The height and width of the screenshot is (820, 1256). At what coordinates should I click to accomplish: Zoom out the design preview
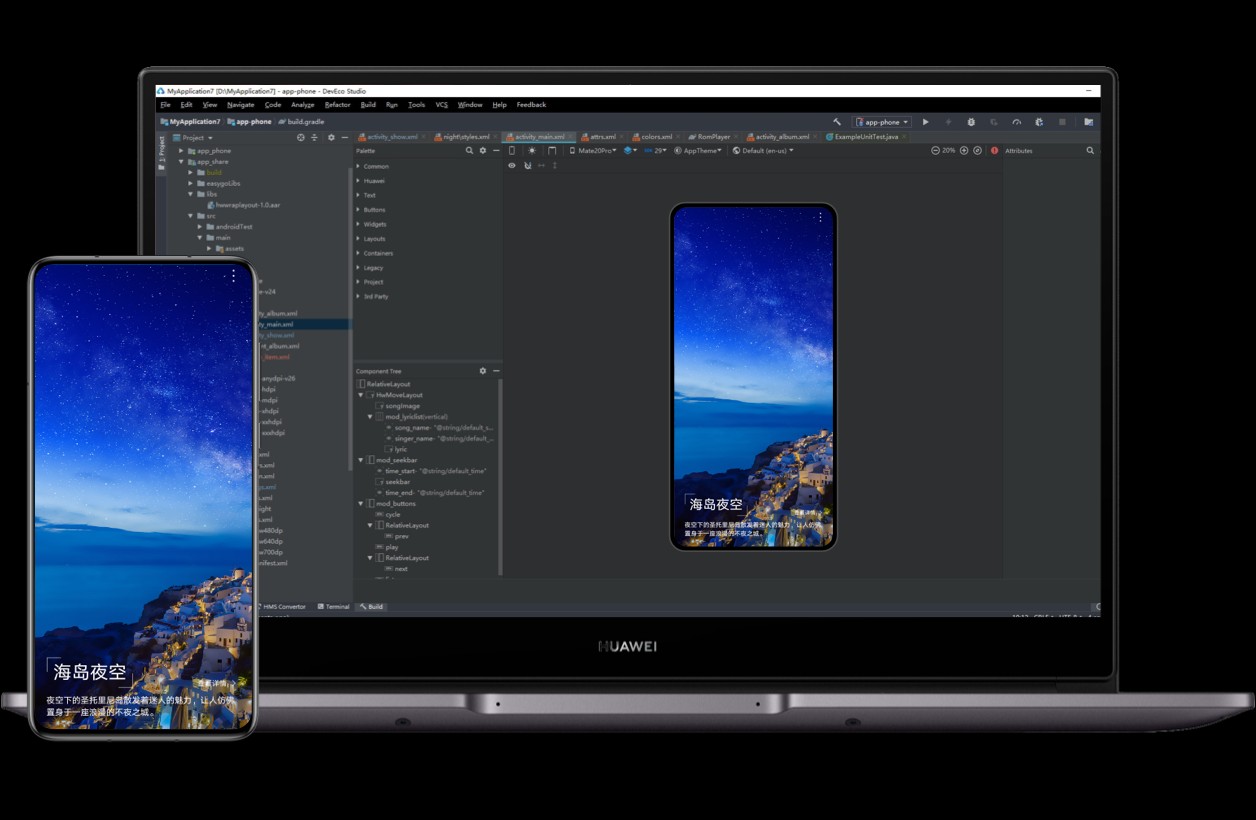point(935,151)
